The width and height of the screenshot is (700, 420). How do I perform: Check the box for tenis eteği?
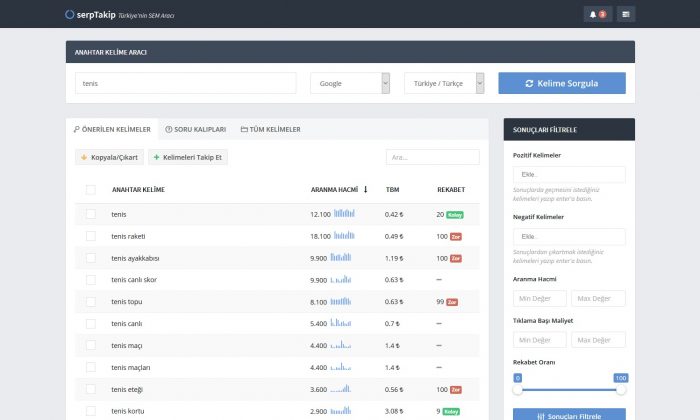point(91,389)
